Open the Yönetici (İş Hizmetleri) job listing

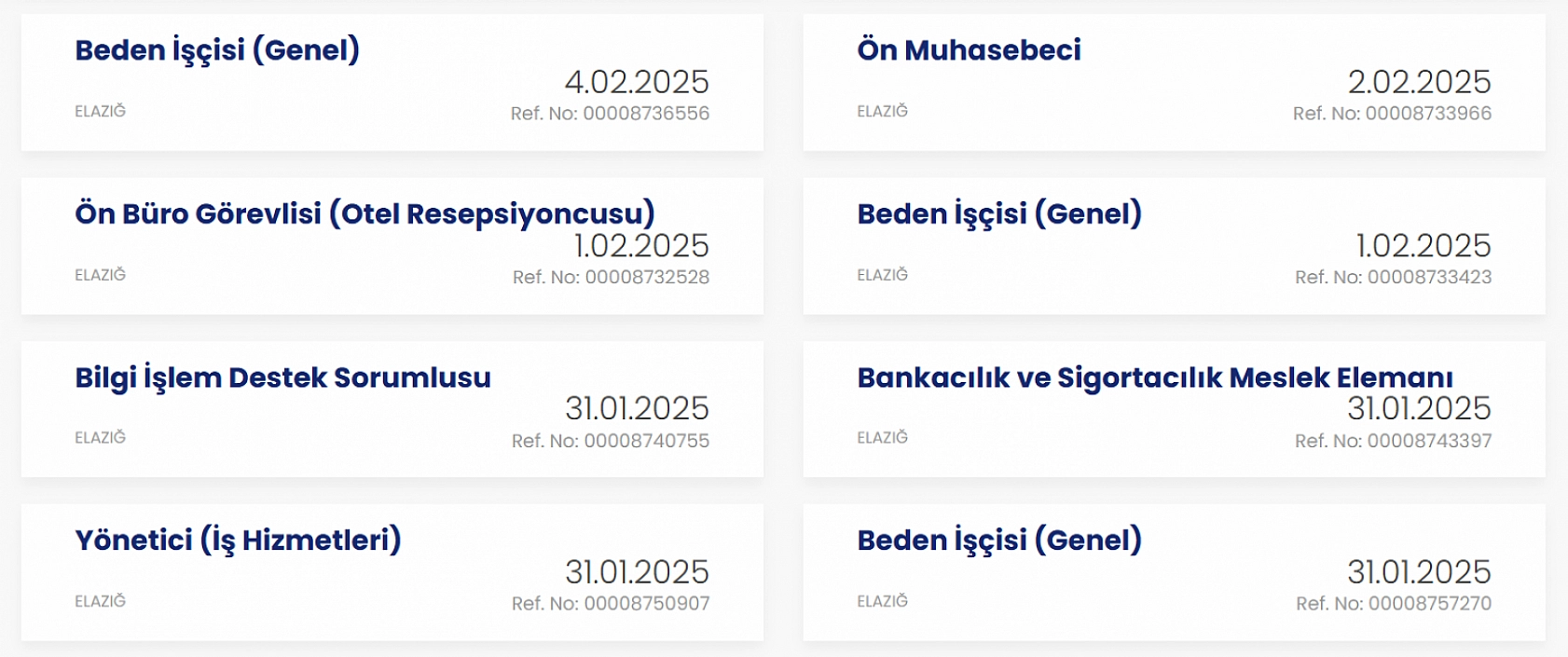click(x=238, y=541)
